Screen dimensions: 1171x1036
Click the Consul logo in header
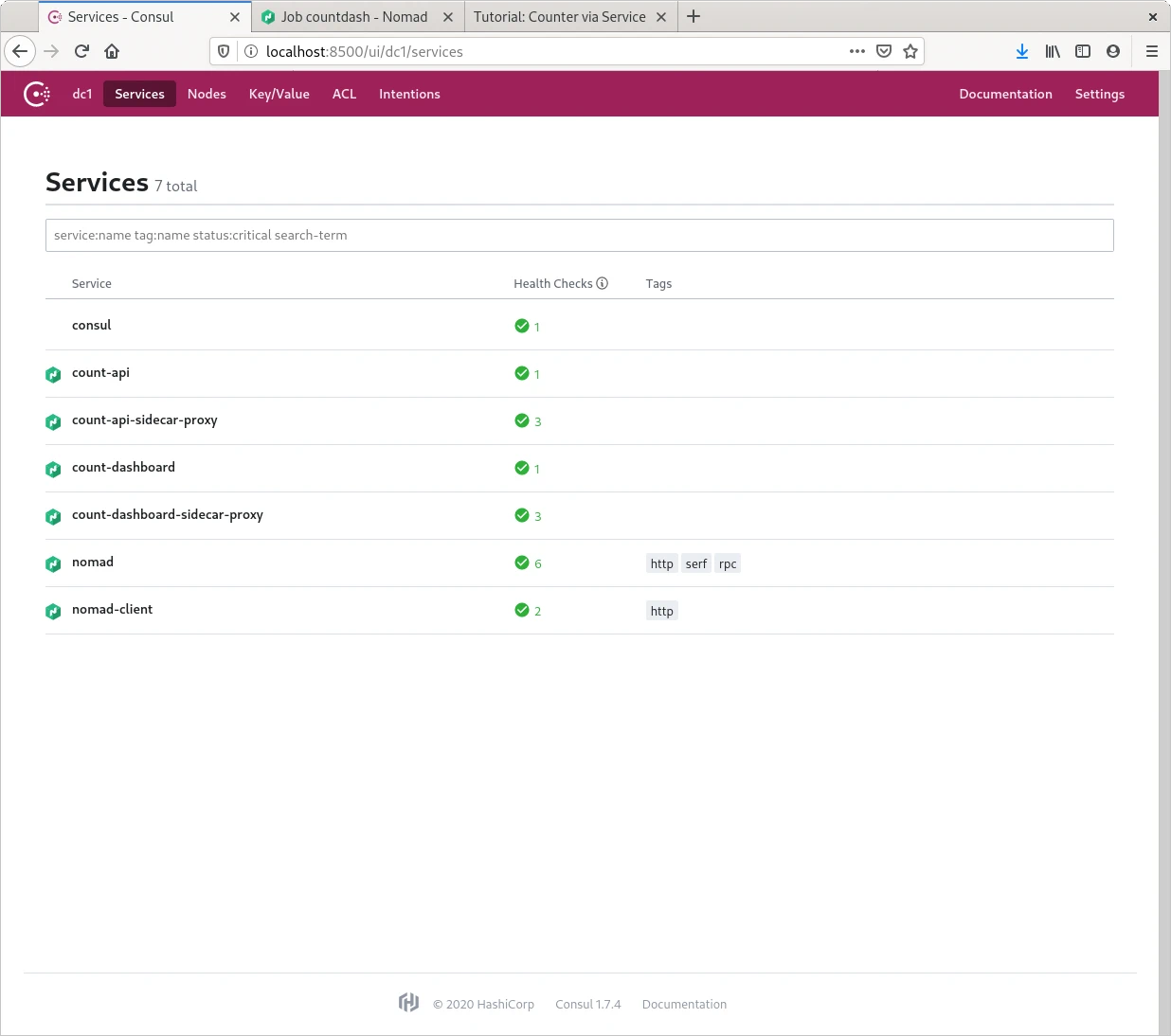(x=37, y=94)
